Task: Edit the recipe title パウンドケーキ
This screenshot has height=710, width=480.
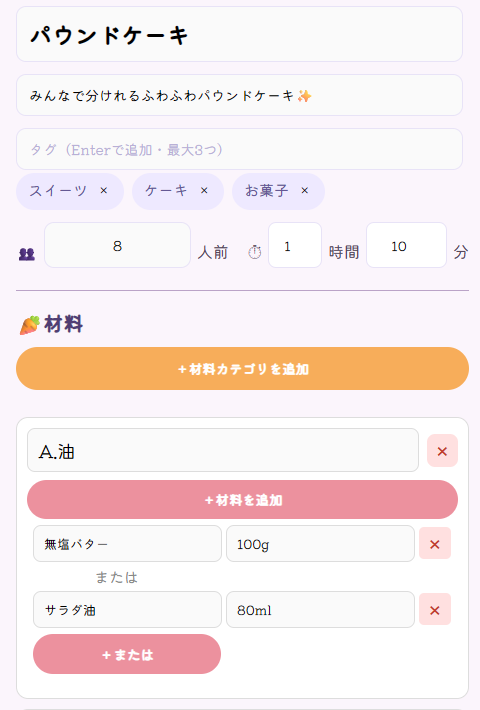Action: pyautogui.click(x=240, y=34)
